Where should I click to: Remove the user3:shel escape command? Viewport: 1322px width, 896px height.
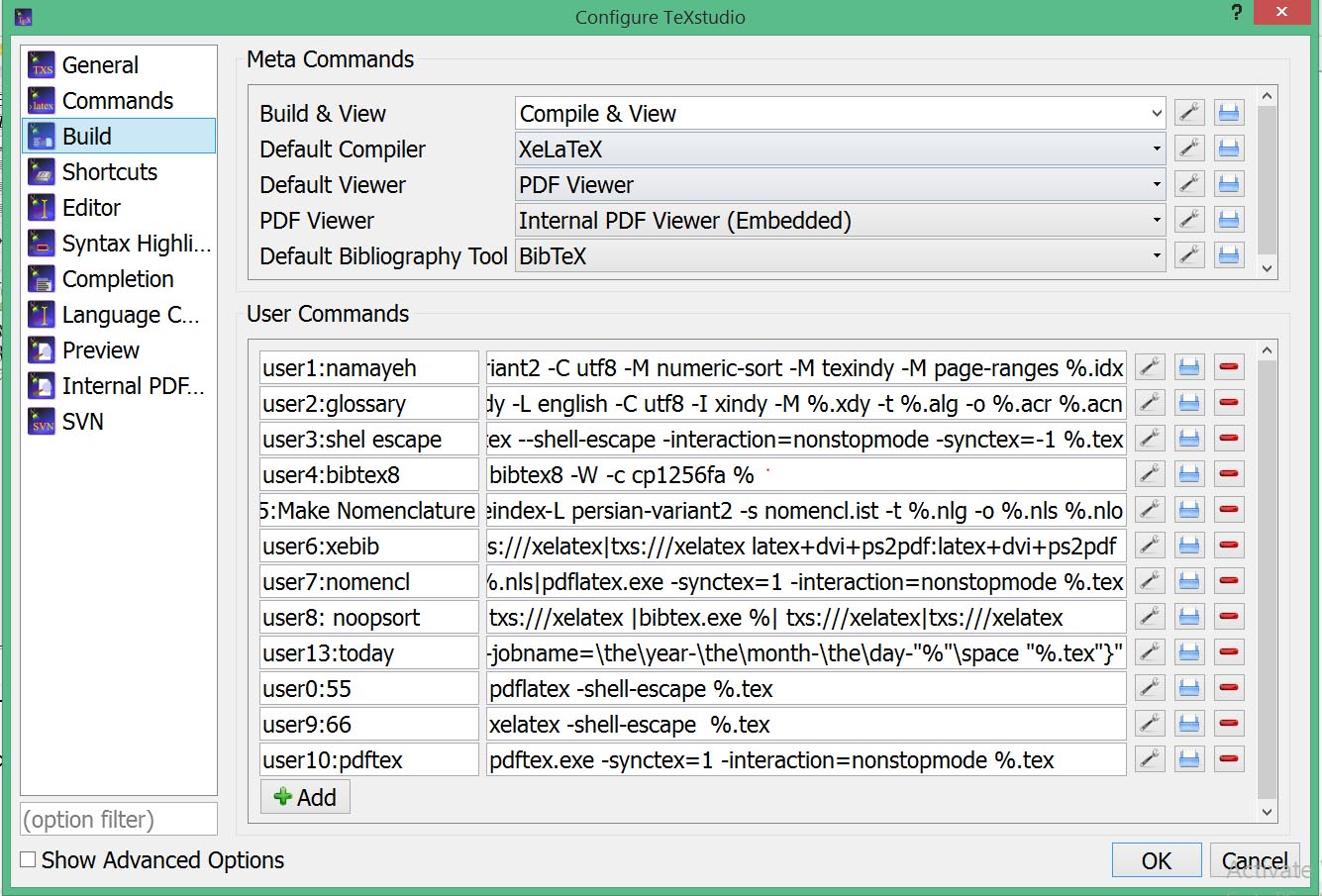click(1229, 439)
